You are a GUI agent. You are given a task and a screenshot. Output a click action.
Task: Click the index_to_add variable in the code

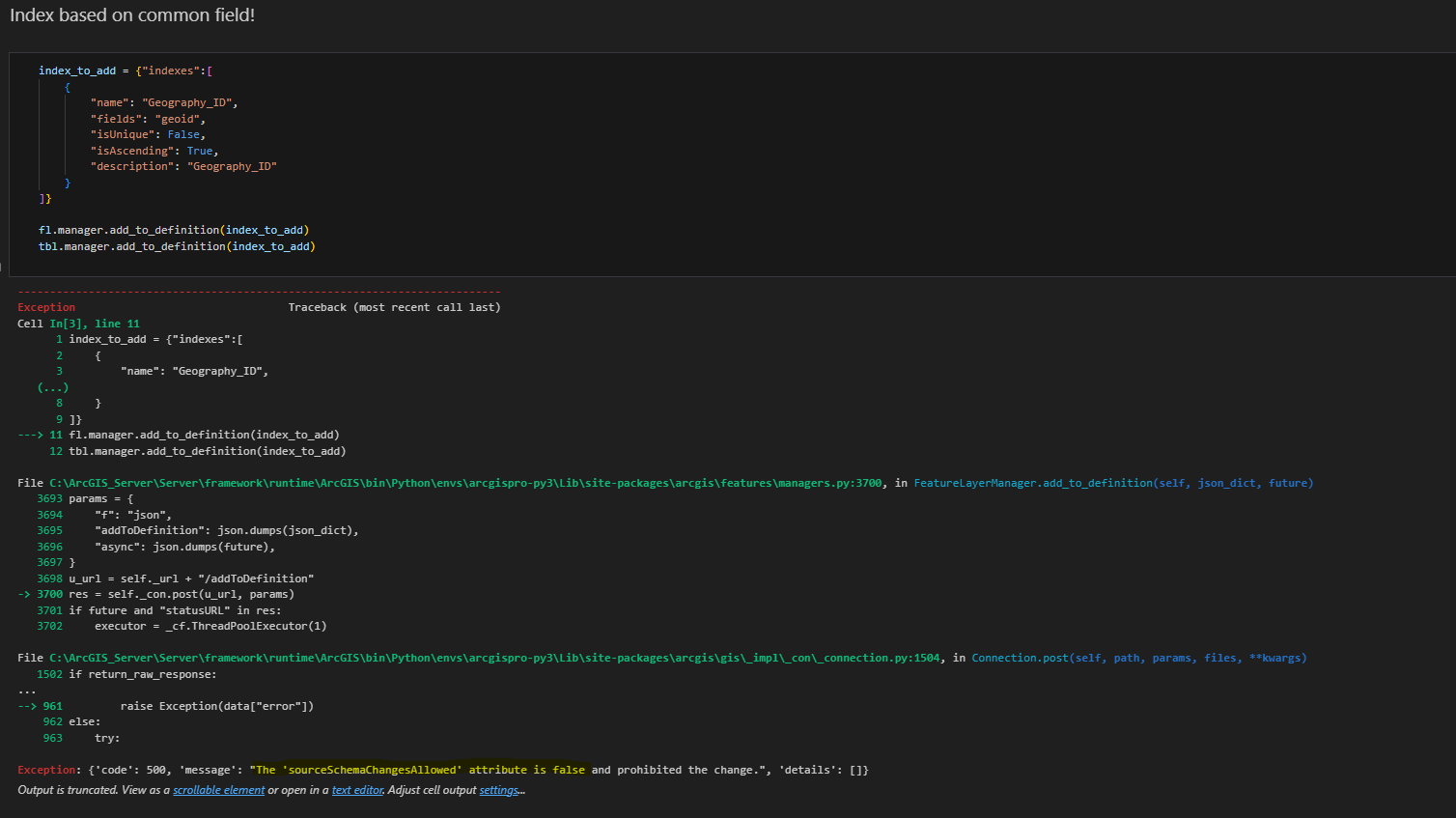tap(77, 70)
